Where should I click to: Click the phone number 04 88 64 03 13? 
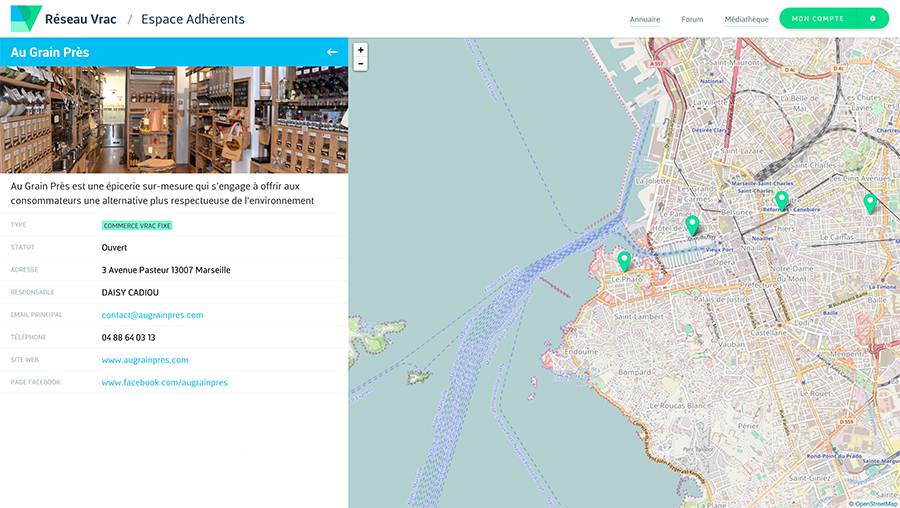pos(129,338)
